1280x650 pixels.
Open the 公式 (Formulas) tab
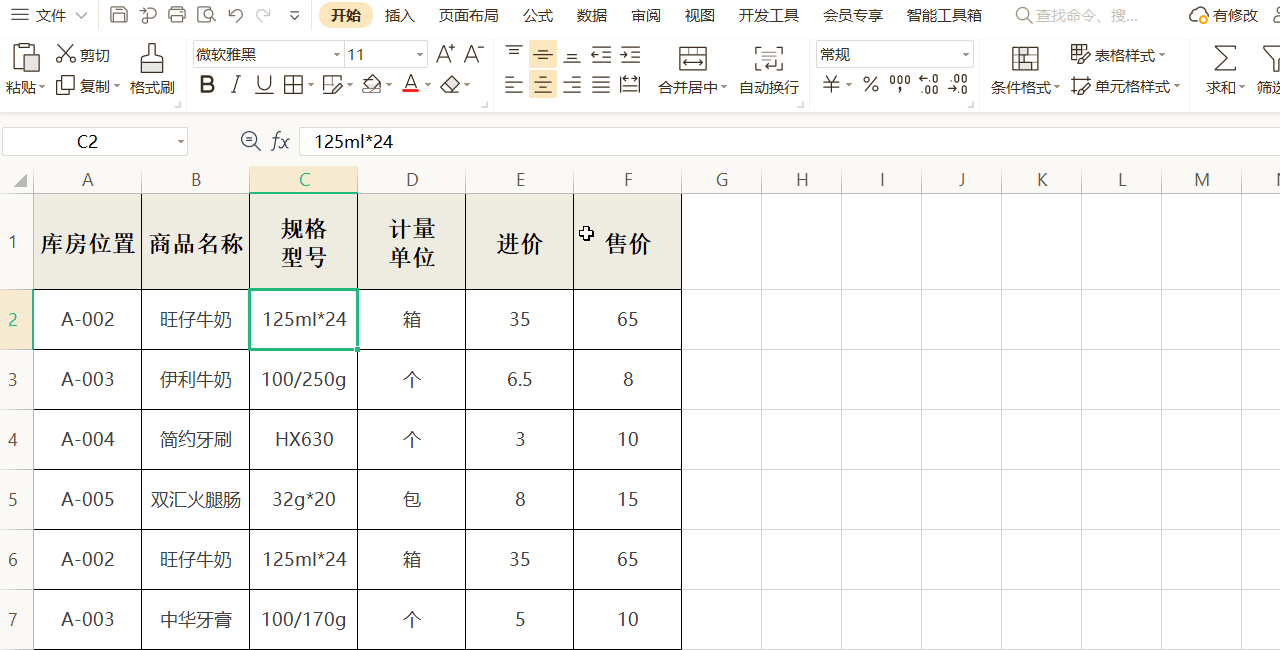[x=538, y=15]
